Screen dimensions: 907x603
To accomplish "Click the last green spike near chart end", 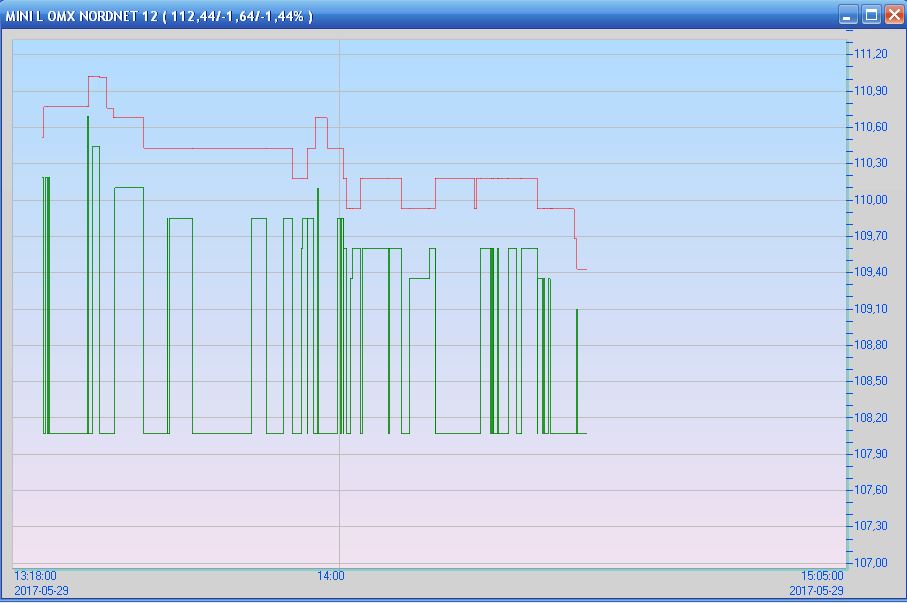I will pos(577,312).
